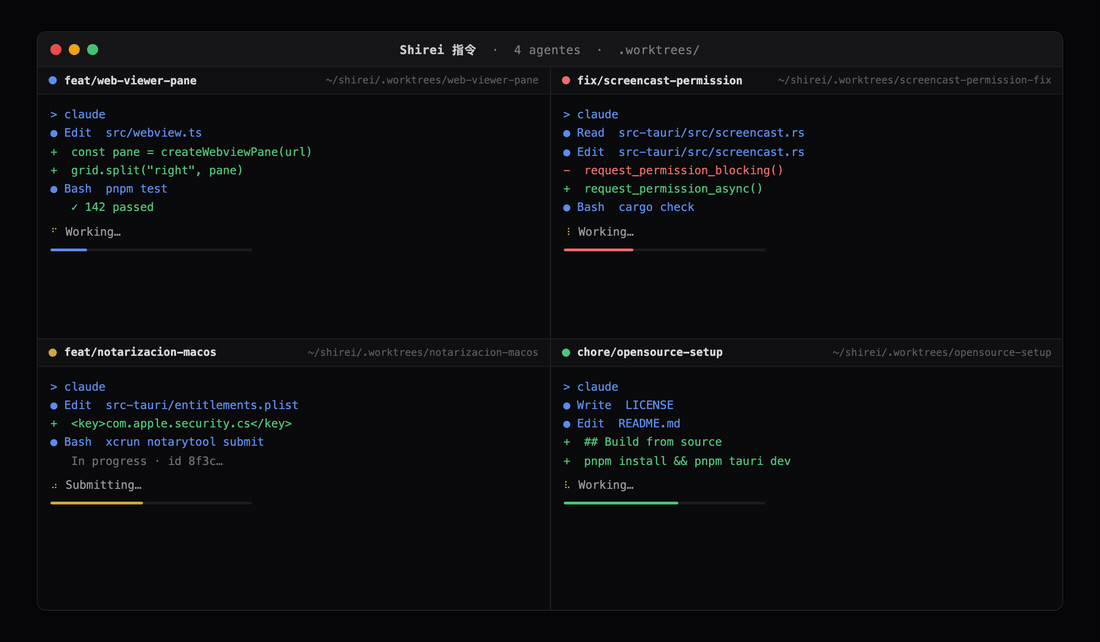
Task: Click the green progress bar in opensource-setup
Action: (x=621, y=503)
